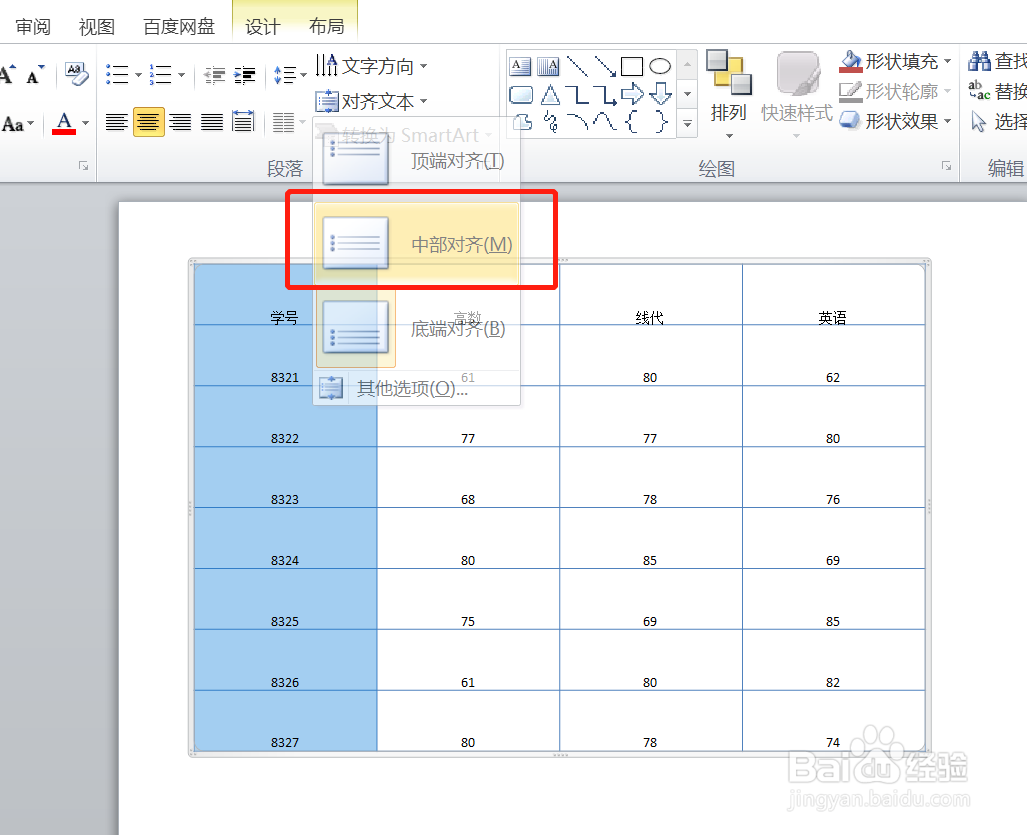The width and height of the screenshot is (1027, 835).
Task: Open 形状填充 shape fill options
Action: [895, 62]
